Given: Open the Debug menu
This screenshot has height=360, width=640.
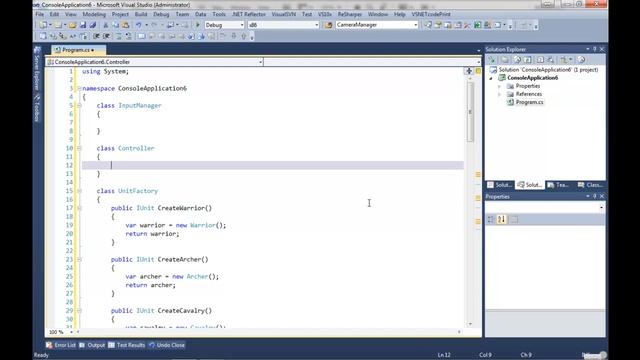Looking at the screenshot, I should click(161, 14).
